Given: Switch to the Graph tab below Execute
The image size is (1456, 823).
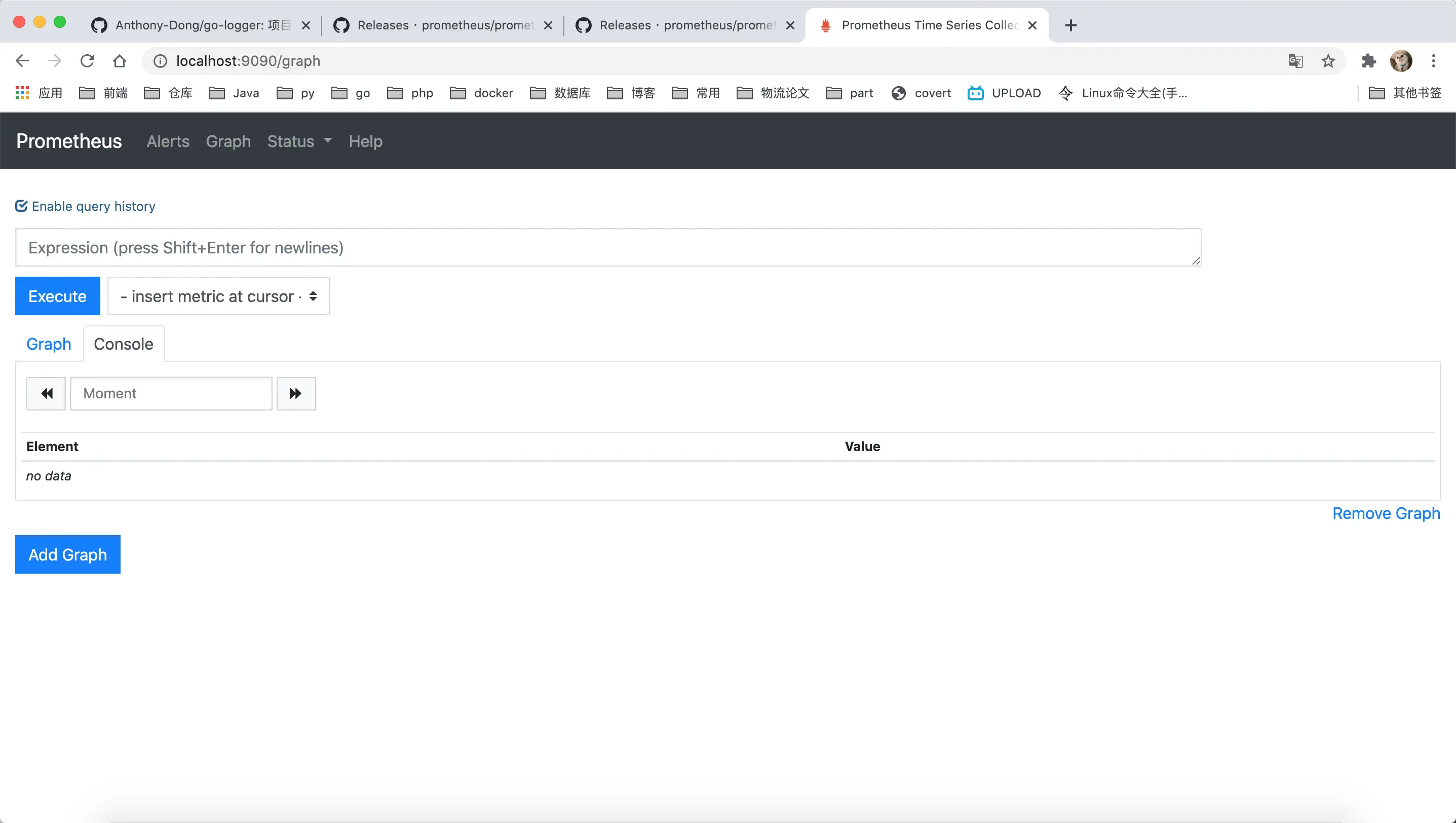Looking at the screenshot, I should (x=49, y=344).
